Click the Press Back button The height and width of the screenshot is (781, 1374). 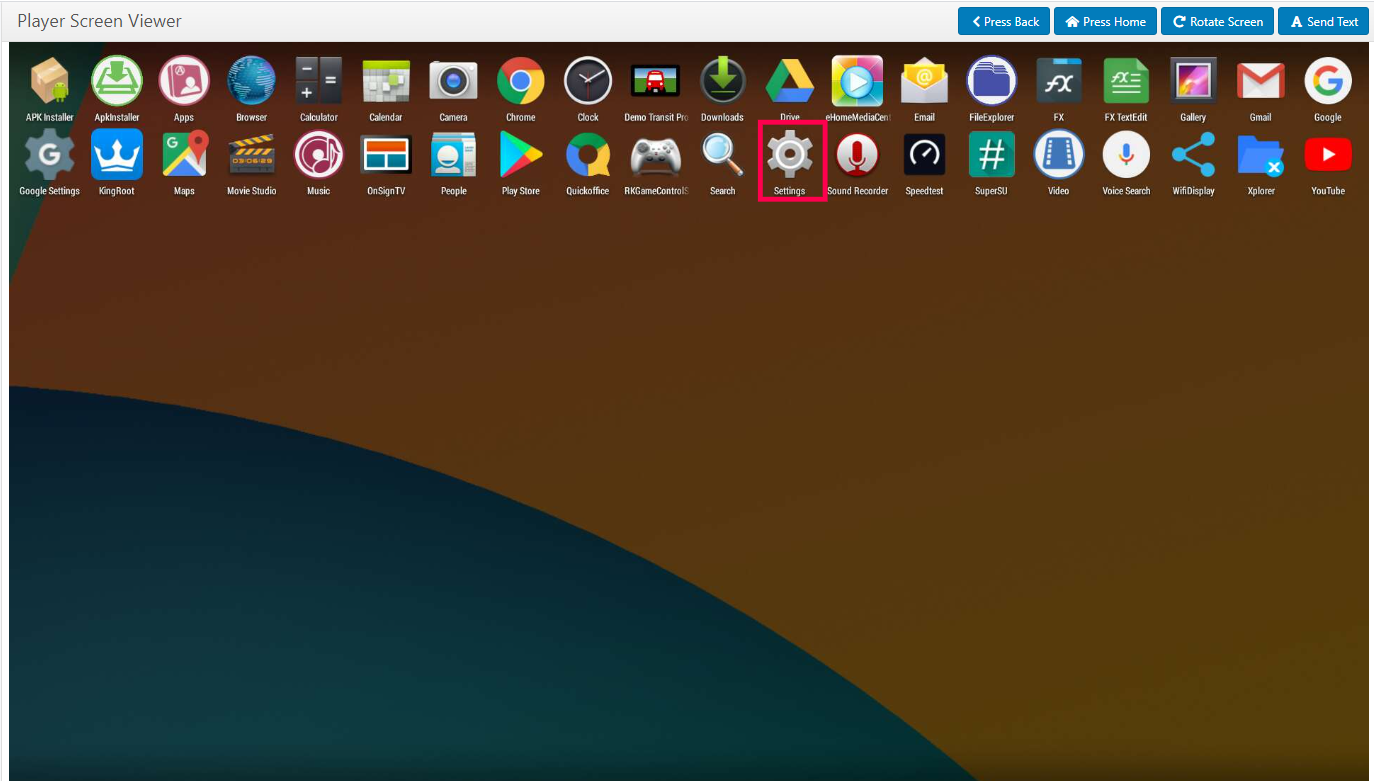click(1004, 21)
